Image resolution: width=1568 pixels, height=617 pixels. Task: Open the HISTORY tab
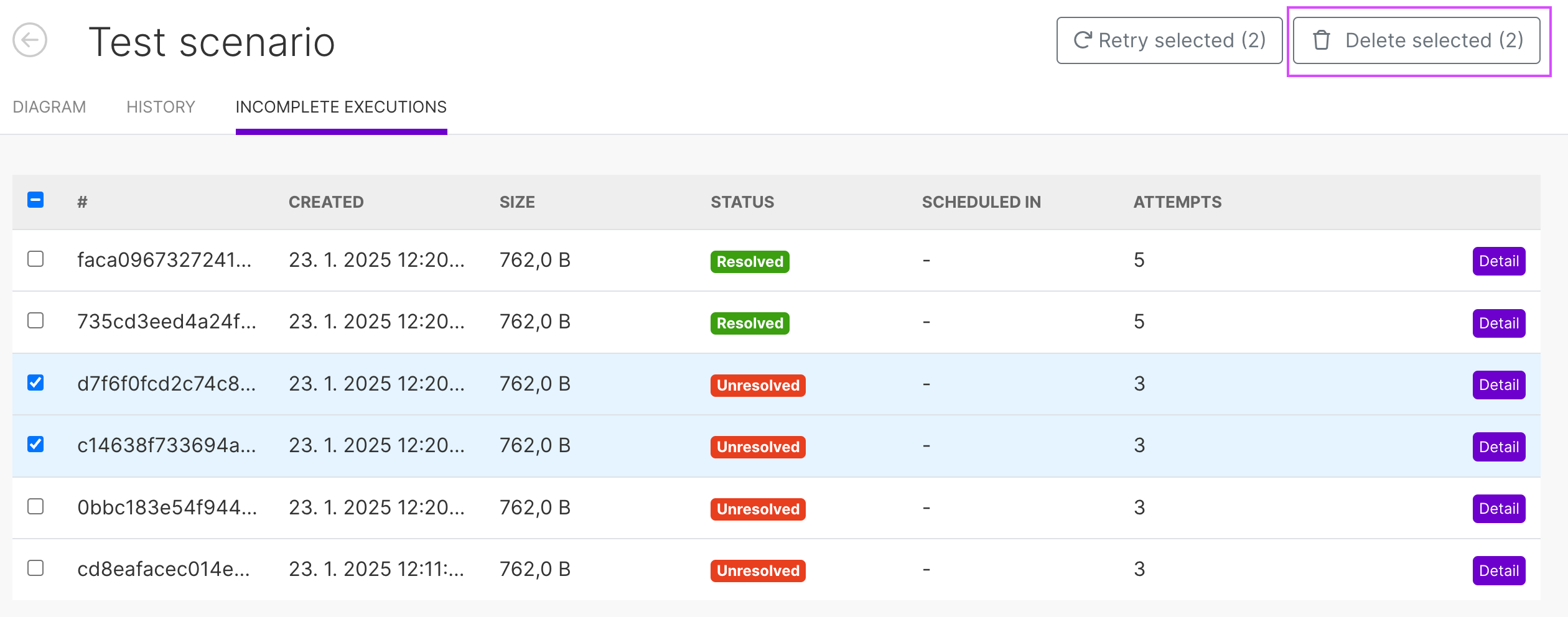[x=161, y=107]
